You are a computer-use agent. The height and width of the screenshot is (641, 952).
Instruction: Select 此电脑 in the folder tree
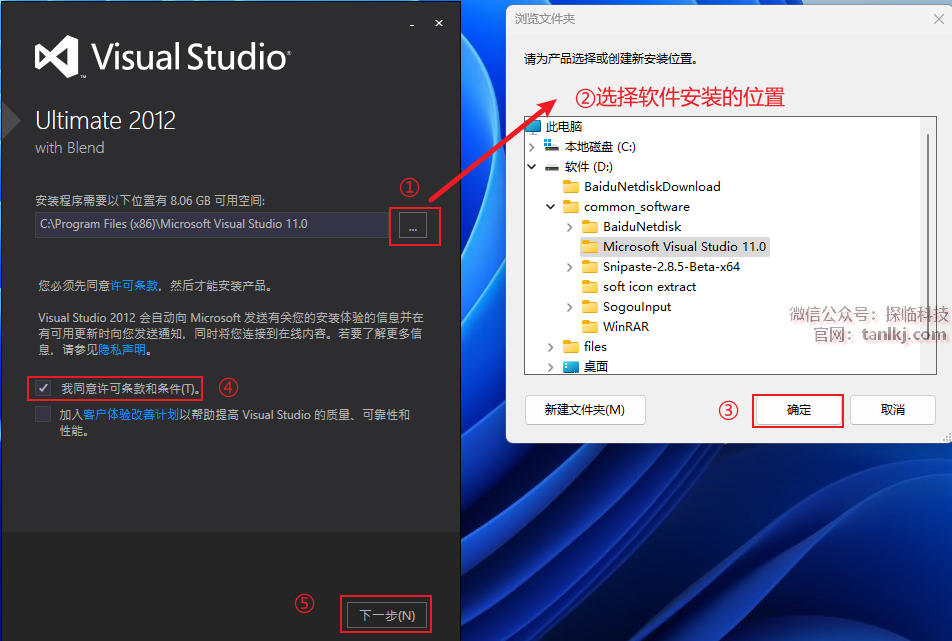pyautogui.click(x=564, y=127)
